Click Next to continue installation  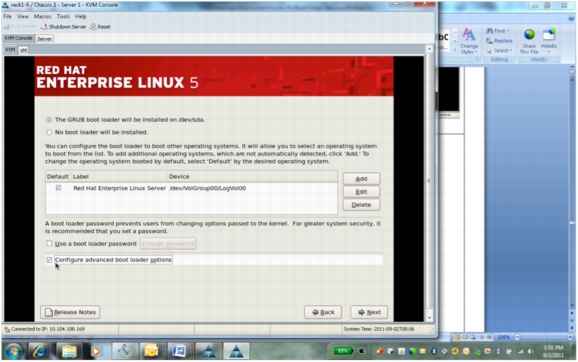click(x=369, y=312)
